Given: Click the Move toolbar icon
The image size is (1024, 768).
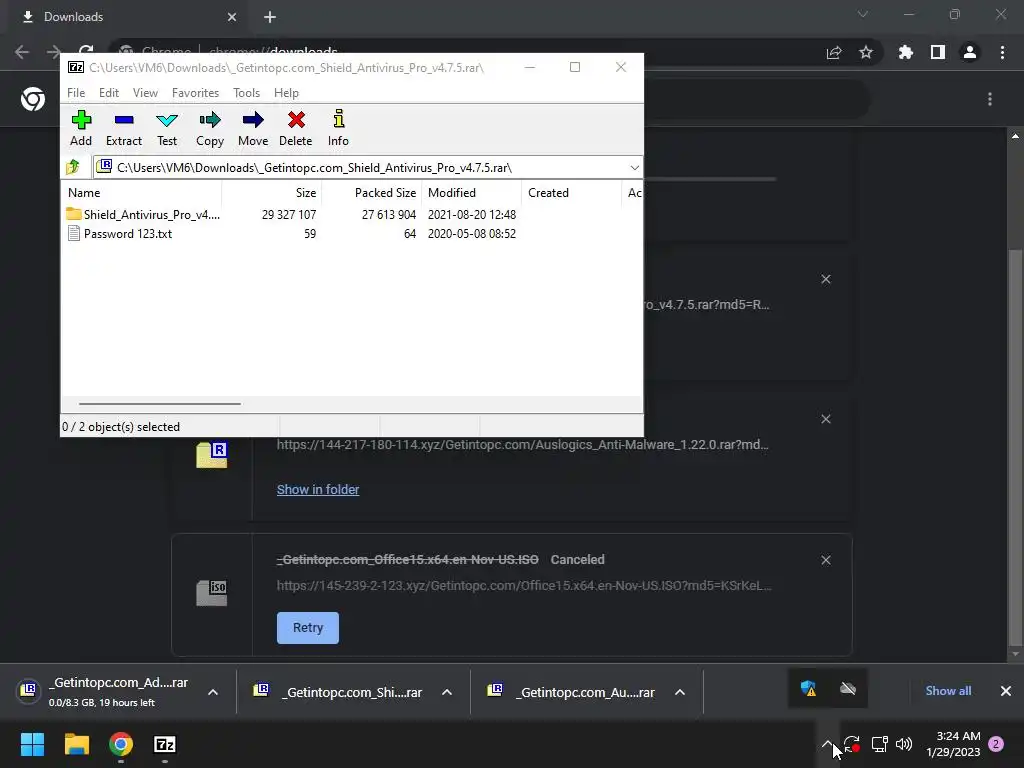Looking at the screenshot, I should [x=253, y=128].
